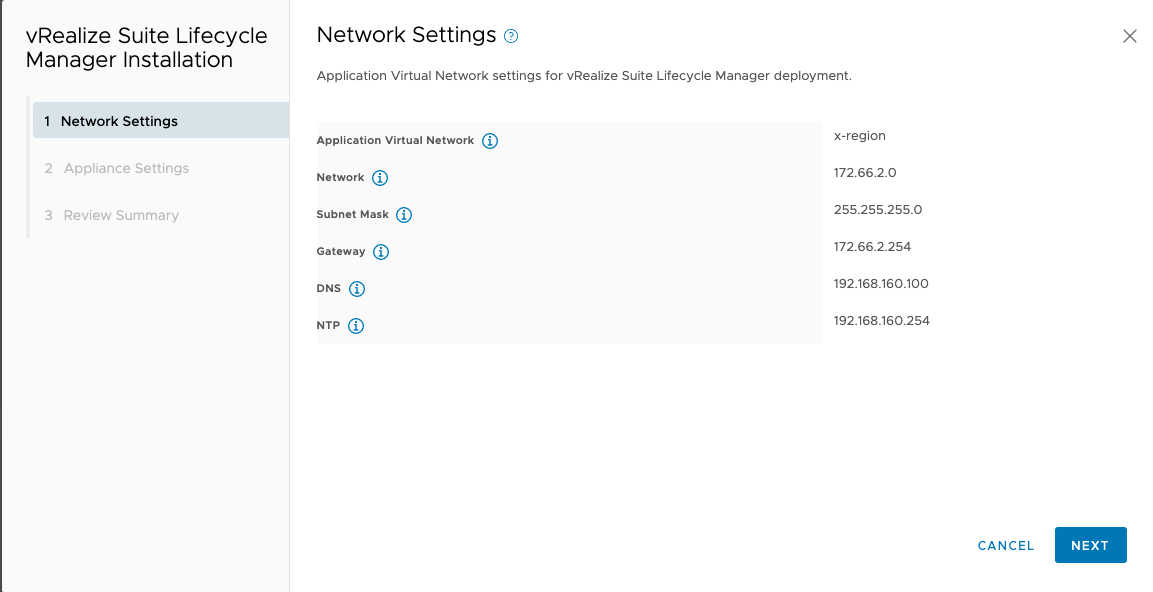Click the network value 172.66.2.0

865,173
